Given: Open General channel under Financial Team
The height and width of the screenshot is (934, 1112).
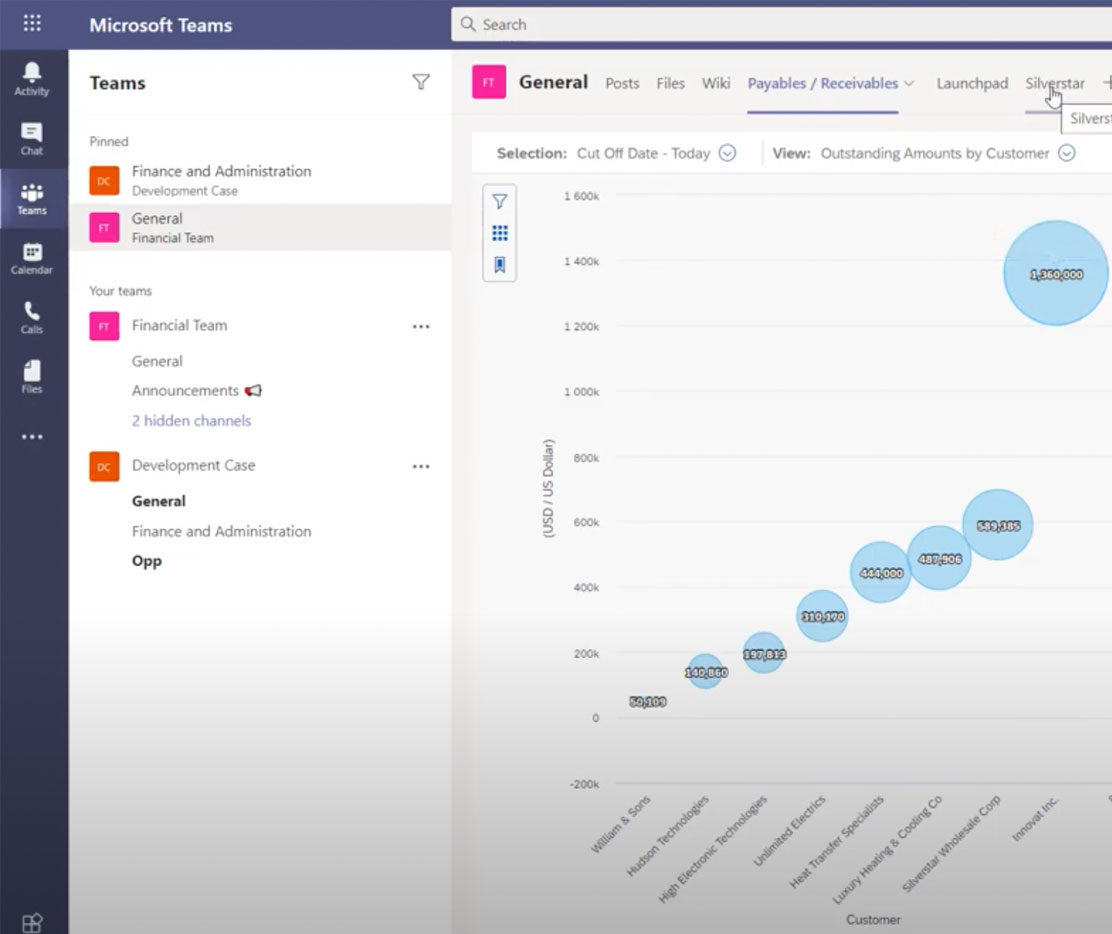Looking at the screenshot, I should click(157, 361).
